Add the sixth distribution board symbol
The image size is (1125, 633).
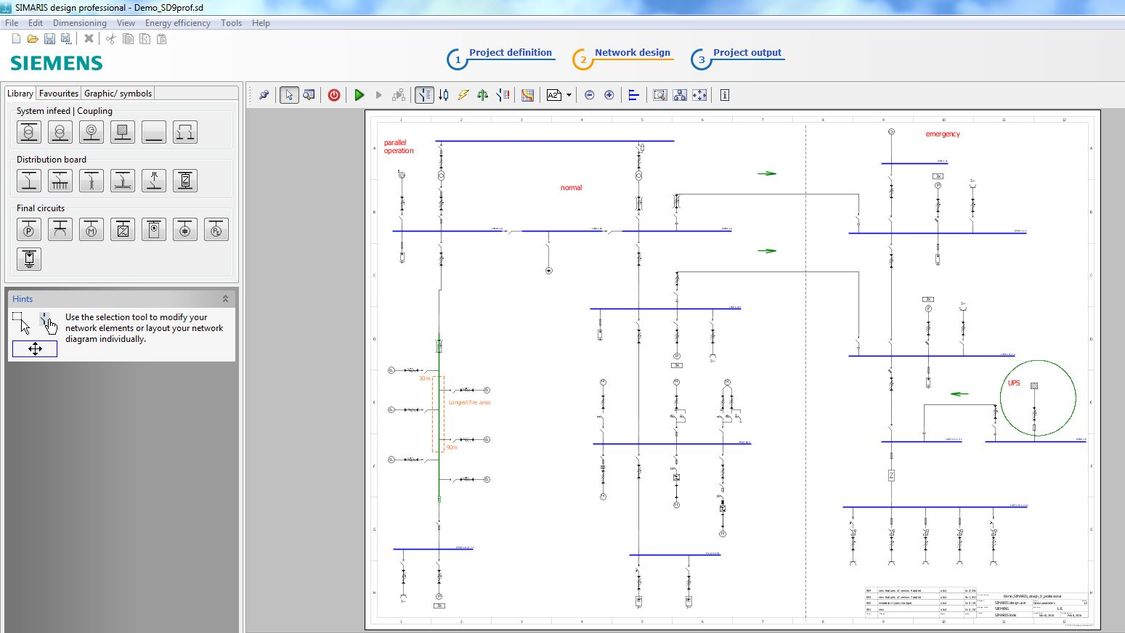pyautogui.click(x=185, y=181)
